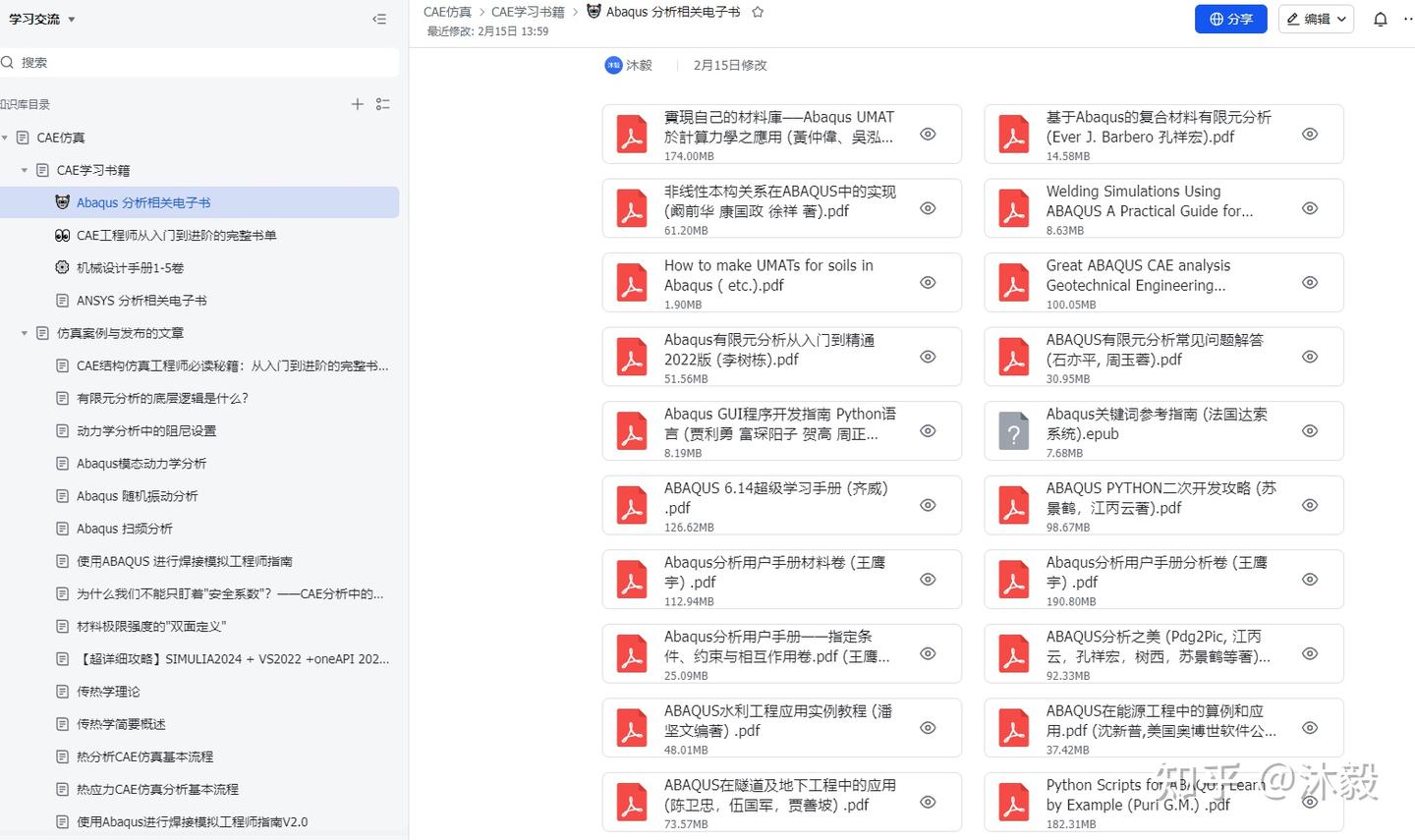Click the 搜索 search field
The width and height of the screenshot is (1415, 840).
click(199, 62)
